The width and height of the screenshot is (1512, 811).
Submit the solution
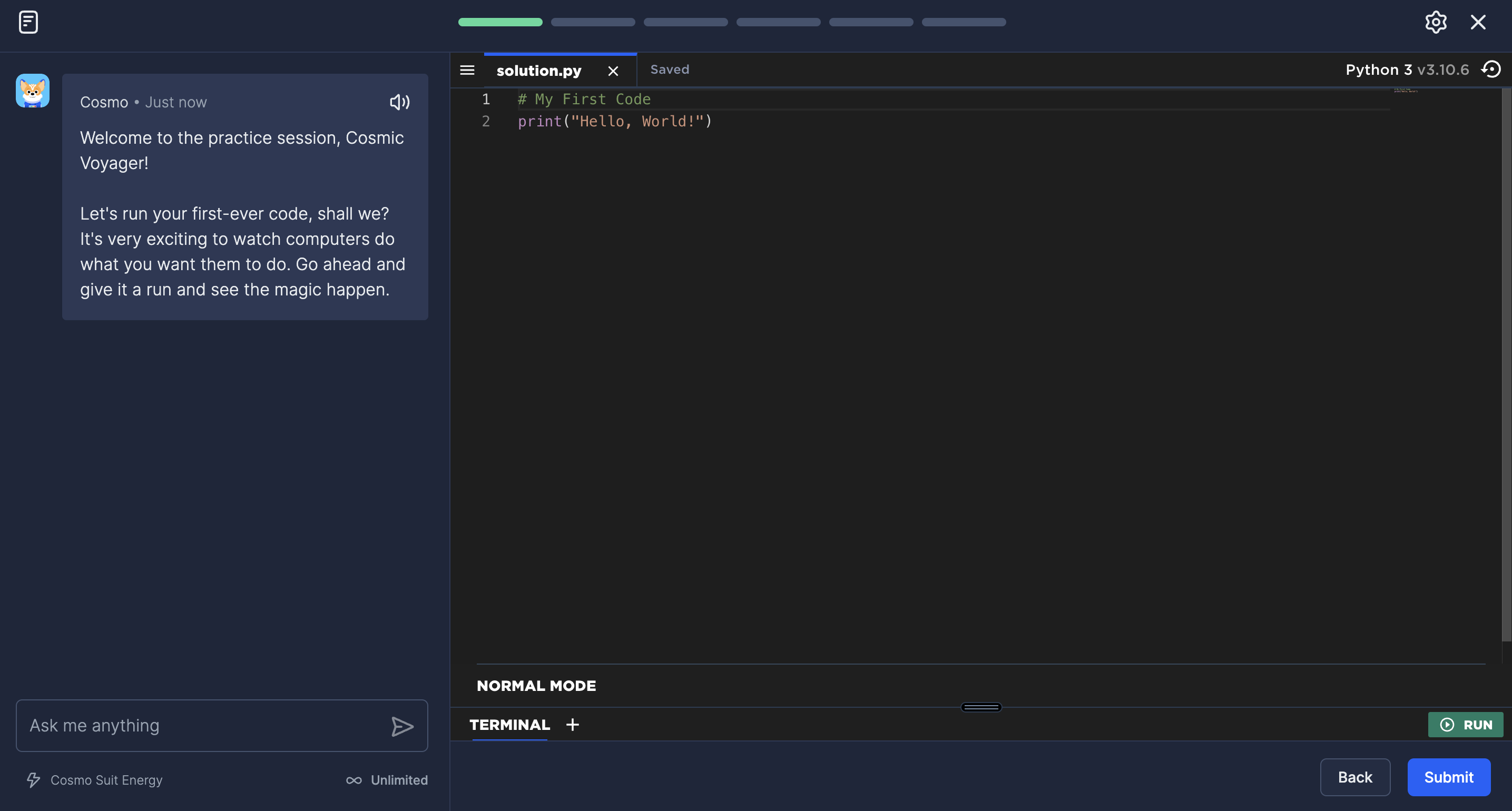click(1448, 777)
